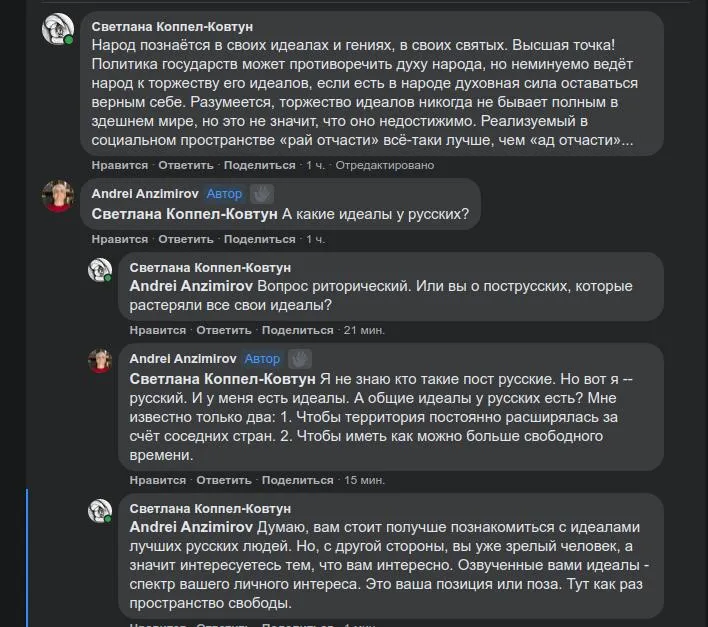
Task: Click the waving hand icon beside the first Автор badge
Action: [261, 194]
